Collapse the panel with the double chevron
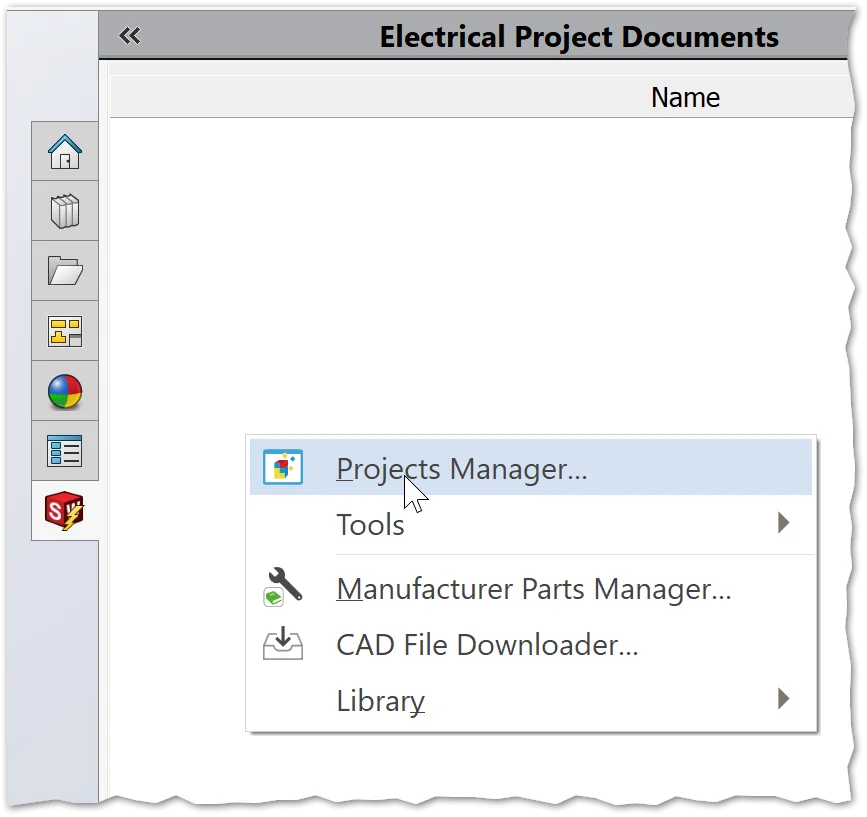Screen dimensions: 867x817 (130, 37)
